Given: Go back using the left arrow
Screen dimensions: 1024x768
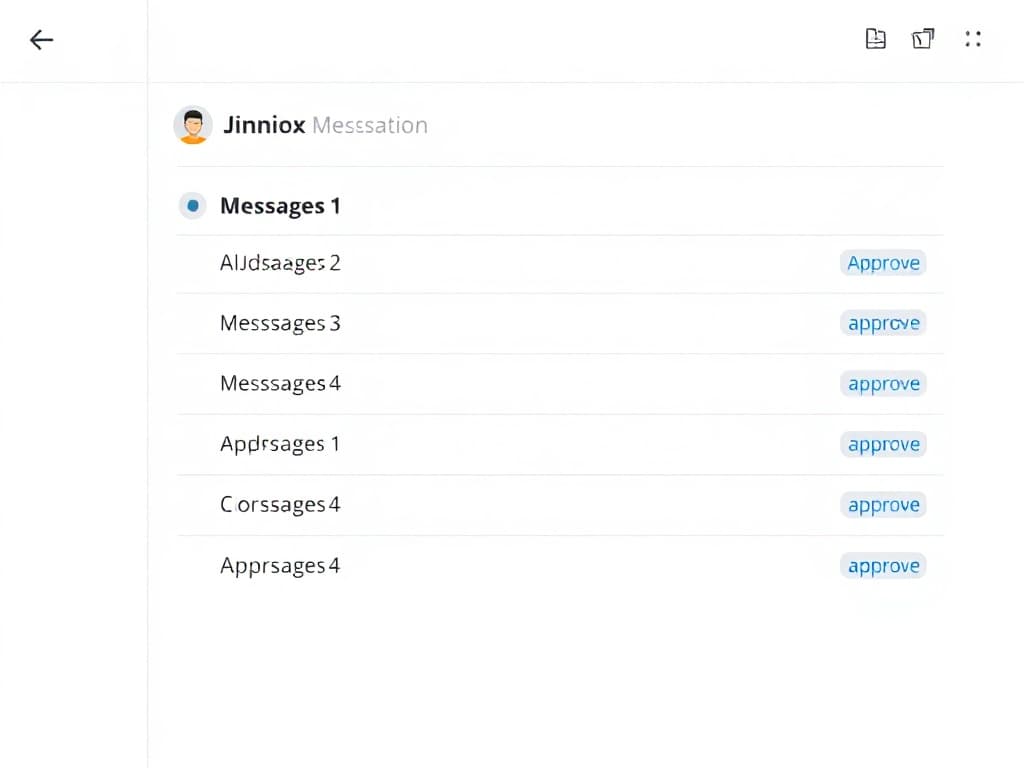Looking at the screenshot, I should click(41, 40).
